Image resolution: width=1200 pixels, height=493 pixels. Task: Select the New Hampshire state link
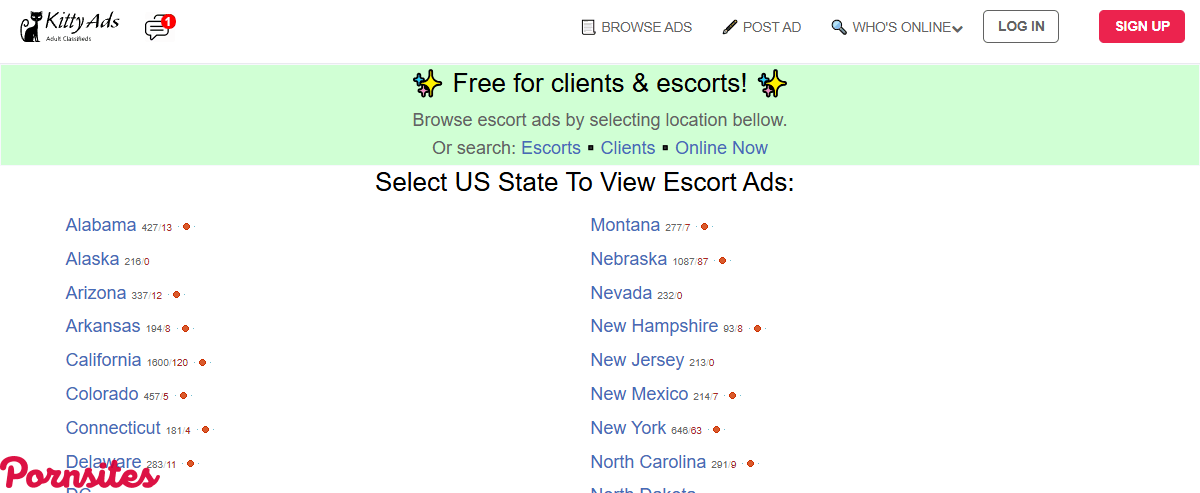[x=654, y=326]
